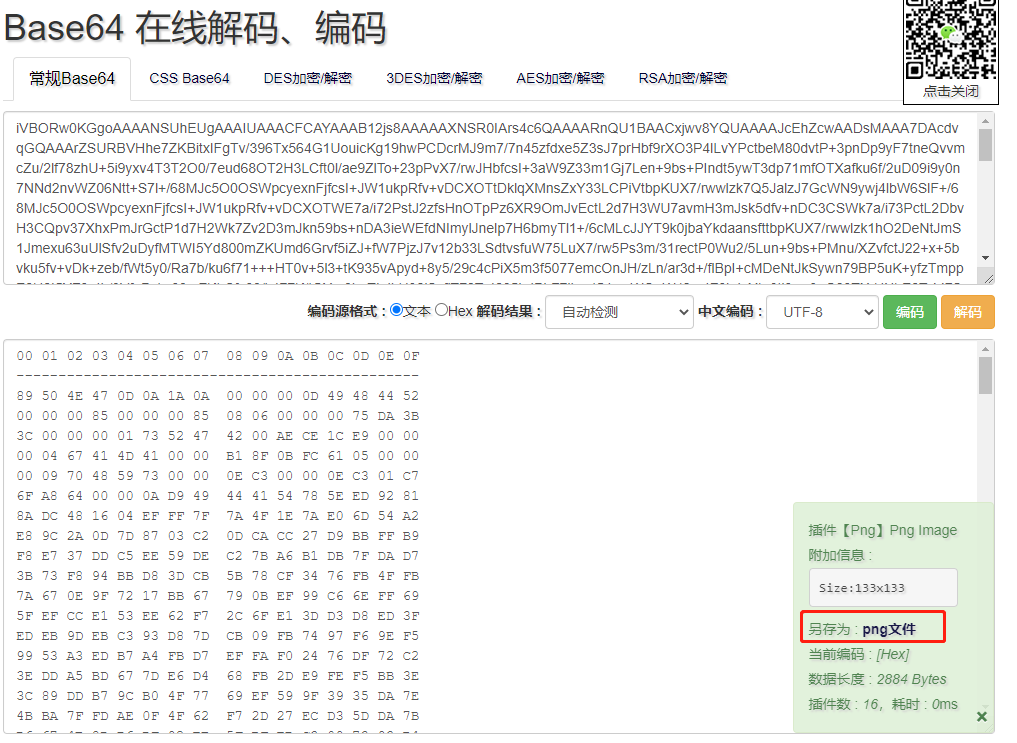Viewport: 1017px width, 743px height.
Task: Click the orange 解码 button
Action: [x=967, y=312]
